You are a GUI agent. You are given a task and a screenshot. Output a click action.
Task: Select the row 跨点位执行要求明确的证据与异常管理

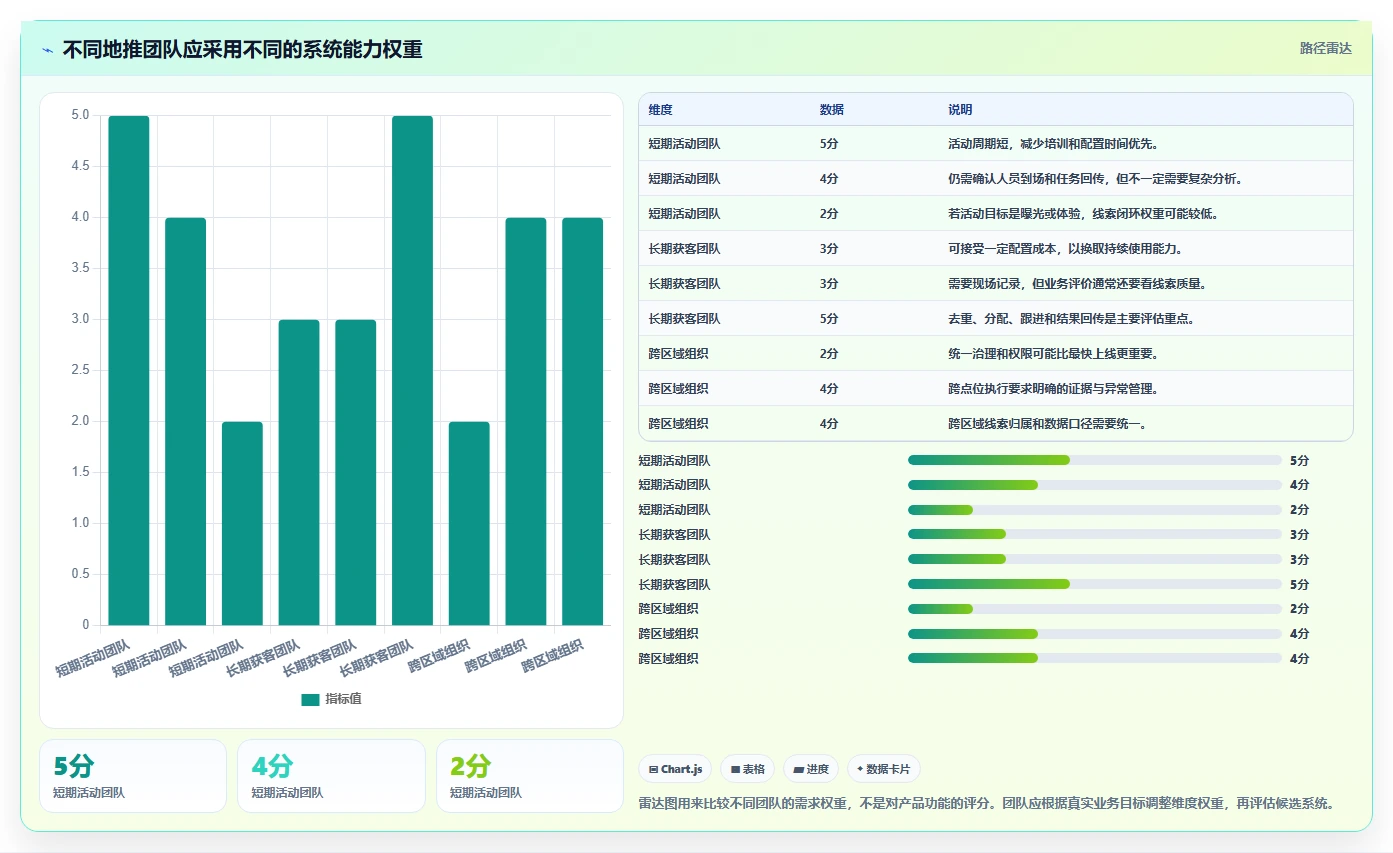point(995,388)
